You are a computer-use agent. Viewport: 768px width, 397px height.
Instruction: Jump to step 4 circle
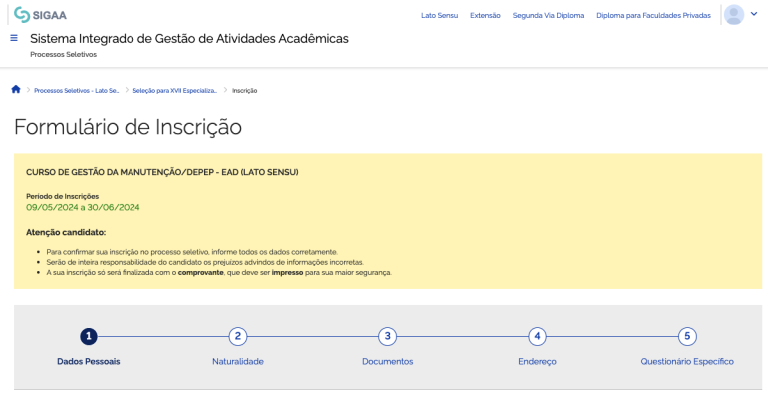tap(537, 336)
